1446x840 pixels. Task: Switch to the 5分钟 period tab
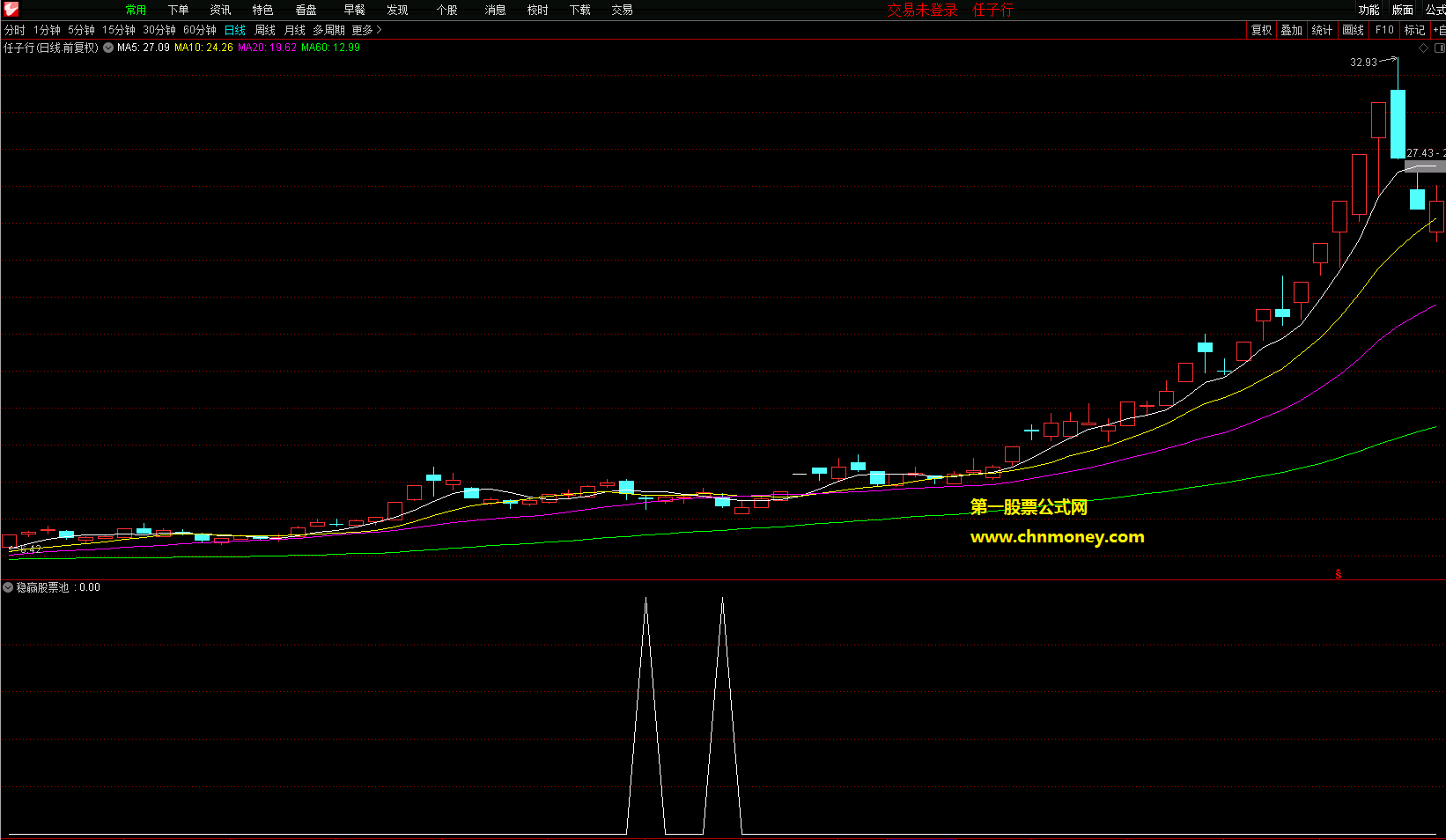(x=82, y=30)
